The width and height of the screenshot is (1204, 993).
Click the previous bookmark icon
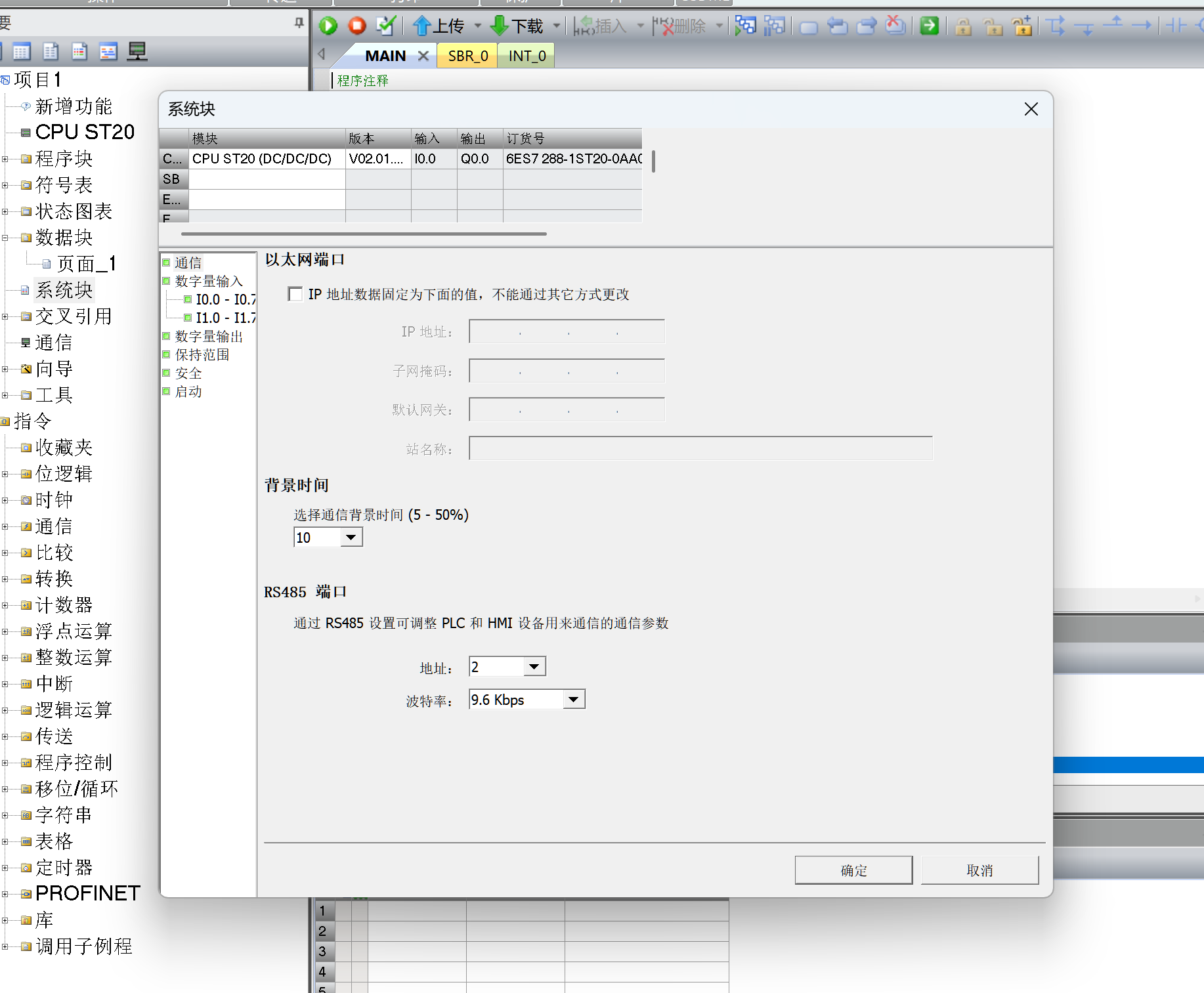[x=838, y=26]
